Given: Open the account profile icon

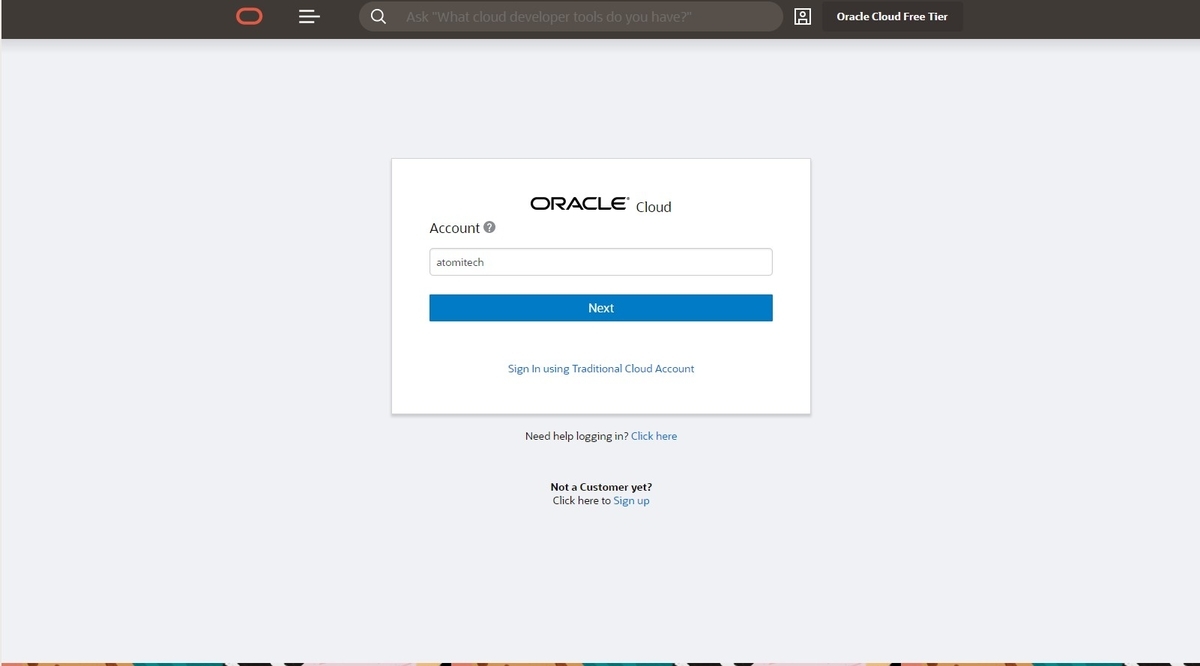Looking at the screenshot, I should click(802, 17).
